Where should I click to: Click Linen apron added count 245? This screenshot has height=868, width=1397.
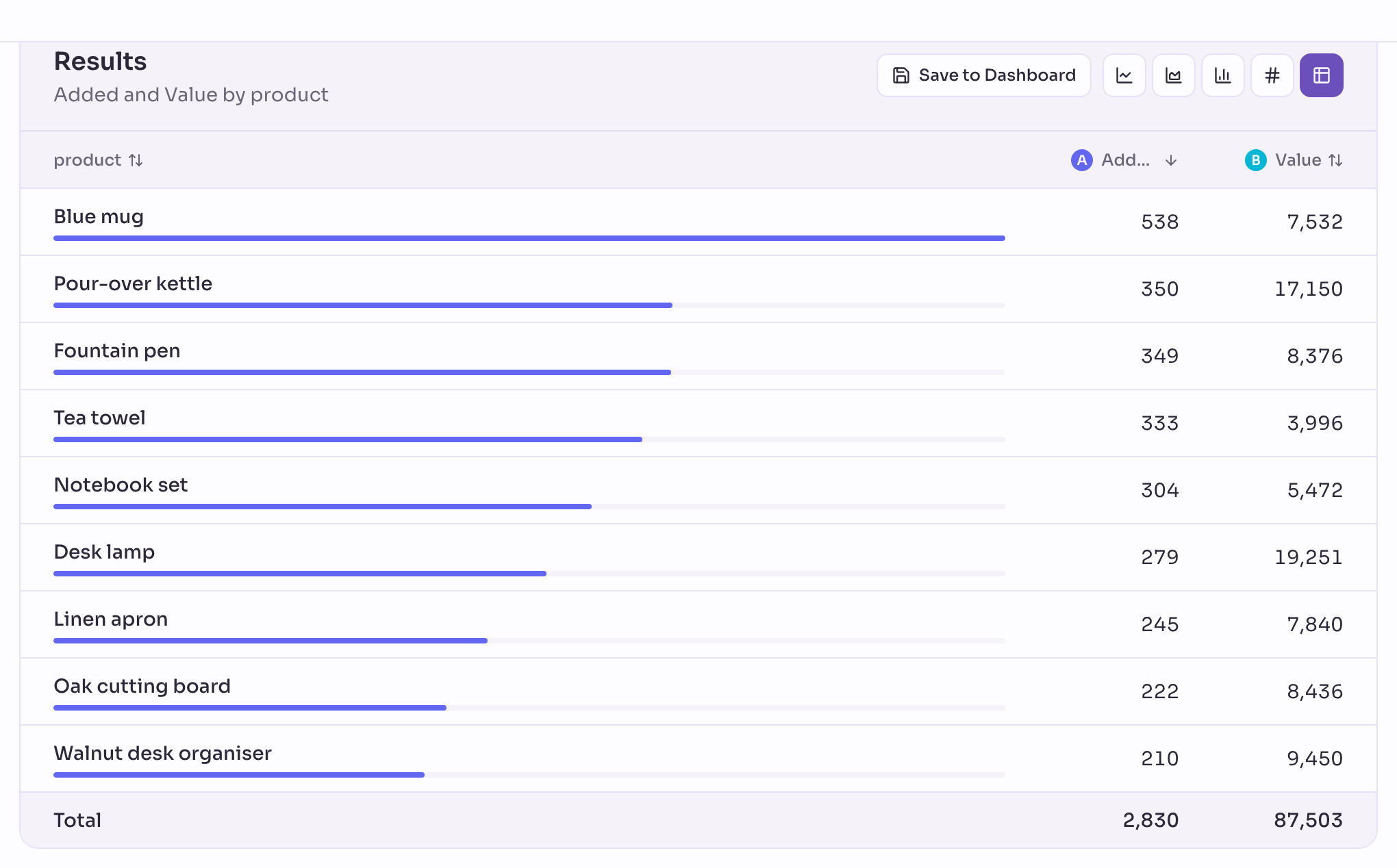tap(1160, 624)
